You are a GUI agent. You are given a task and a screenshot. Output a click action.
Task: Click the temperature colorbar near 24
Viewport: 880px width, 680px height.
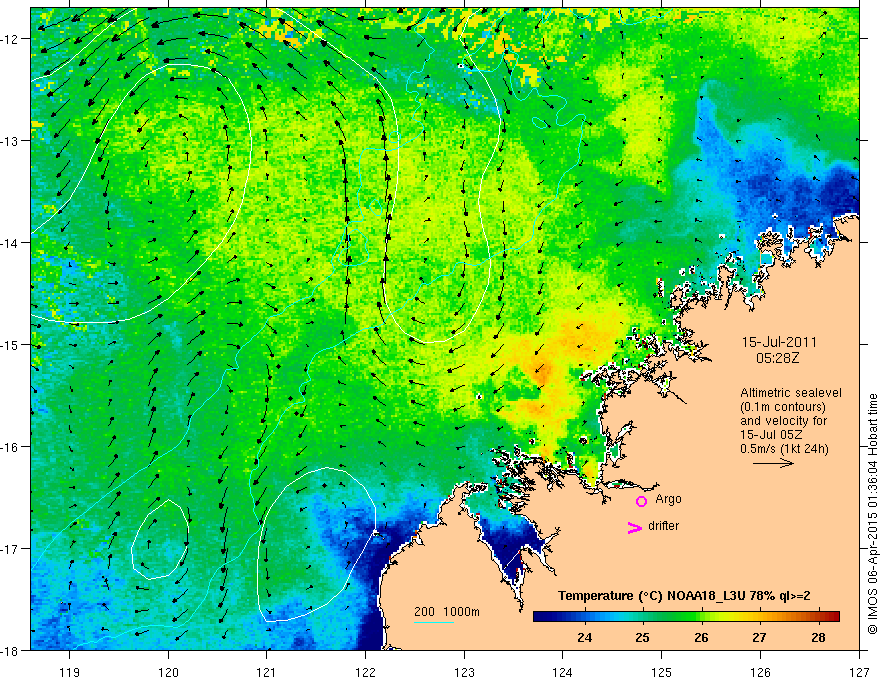(x=585, y=616)
